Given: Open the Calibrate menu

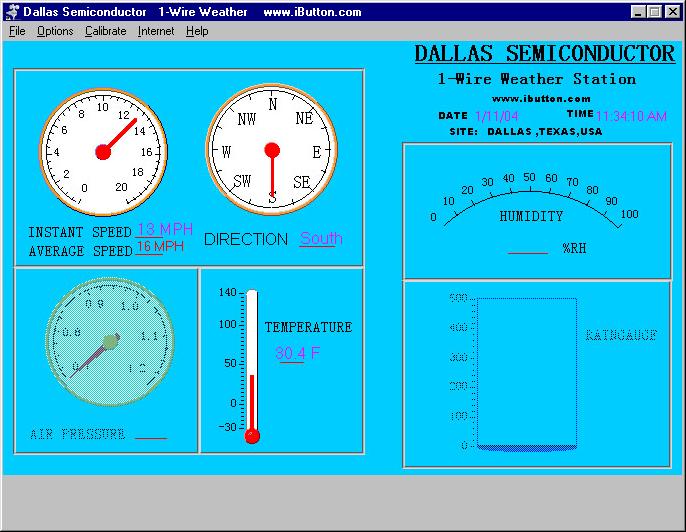Looking at the screenshot, I should point(105,31).
